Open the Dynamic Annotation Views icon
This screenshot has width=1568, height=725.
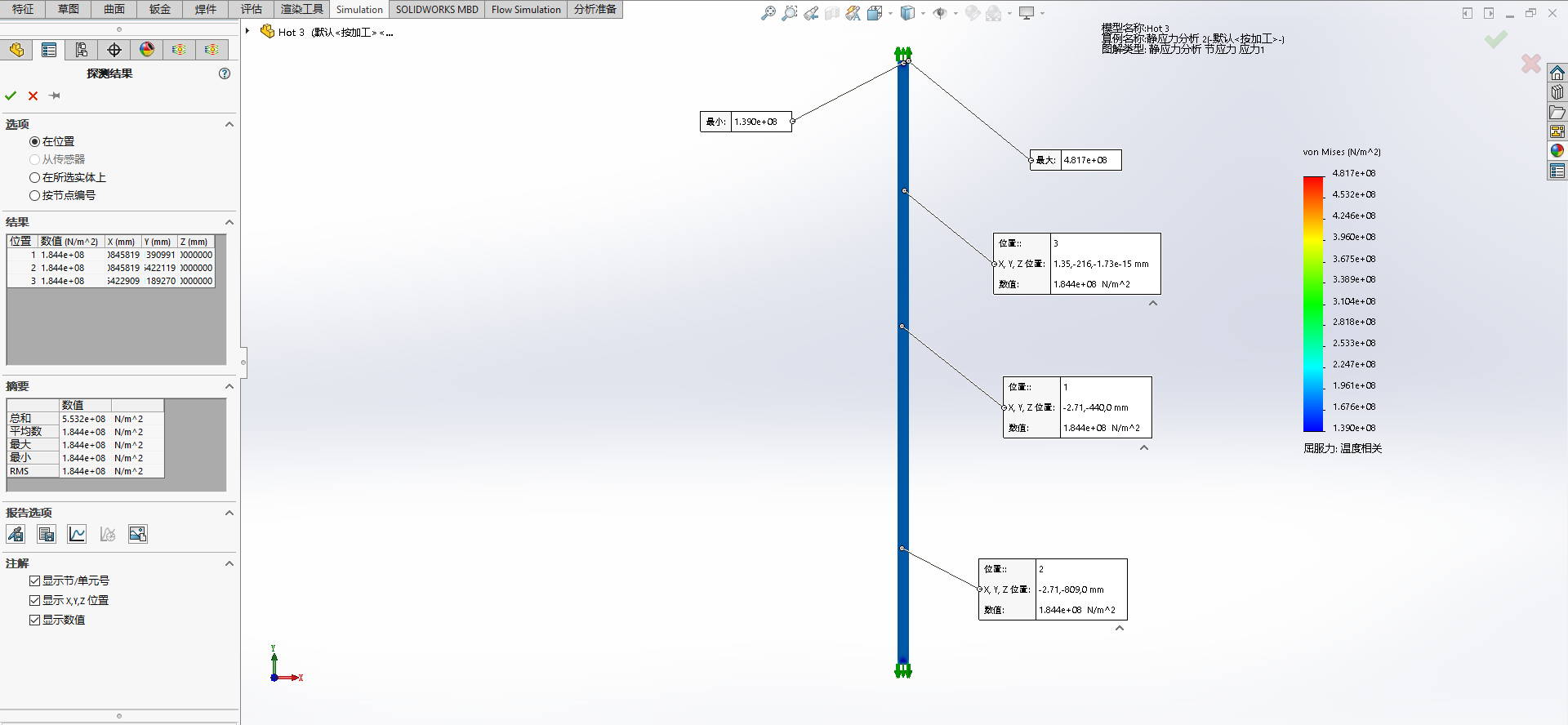click(x=853, y=13)
